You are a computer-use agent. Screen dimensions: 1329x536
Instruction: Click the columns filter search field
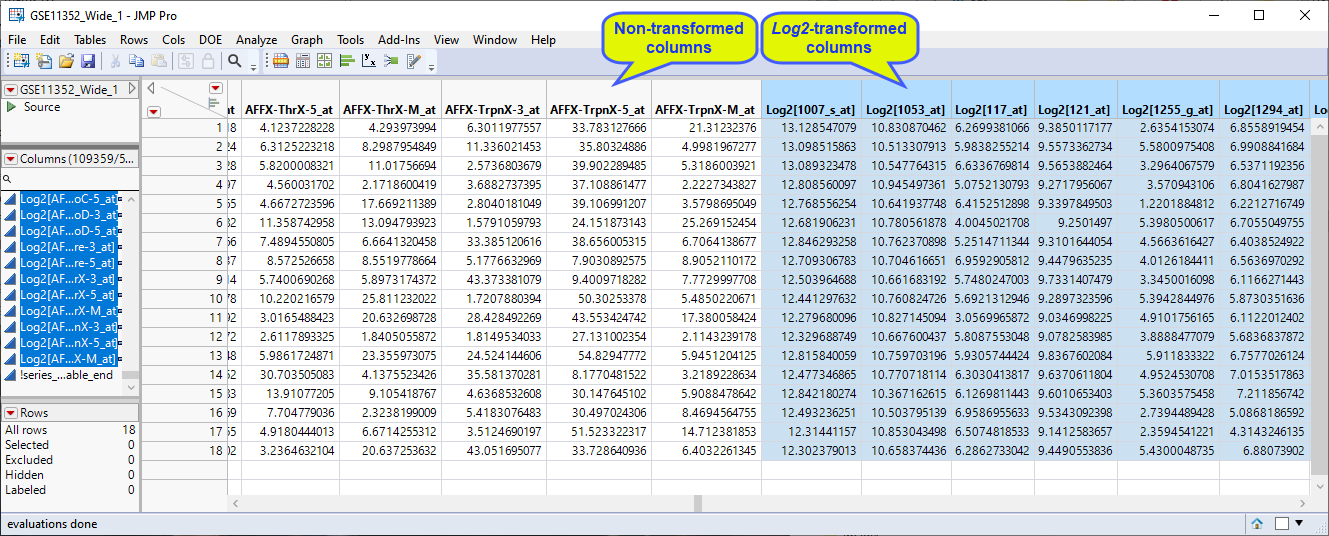pyautogui.click(x=70, y=178)
